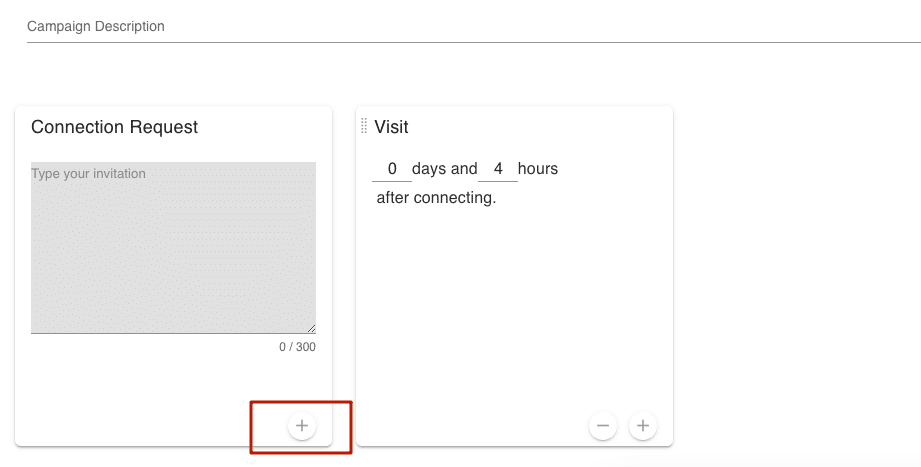Click the Visit card title
The image size is (921, 467).
pos(391,127)
